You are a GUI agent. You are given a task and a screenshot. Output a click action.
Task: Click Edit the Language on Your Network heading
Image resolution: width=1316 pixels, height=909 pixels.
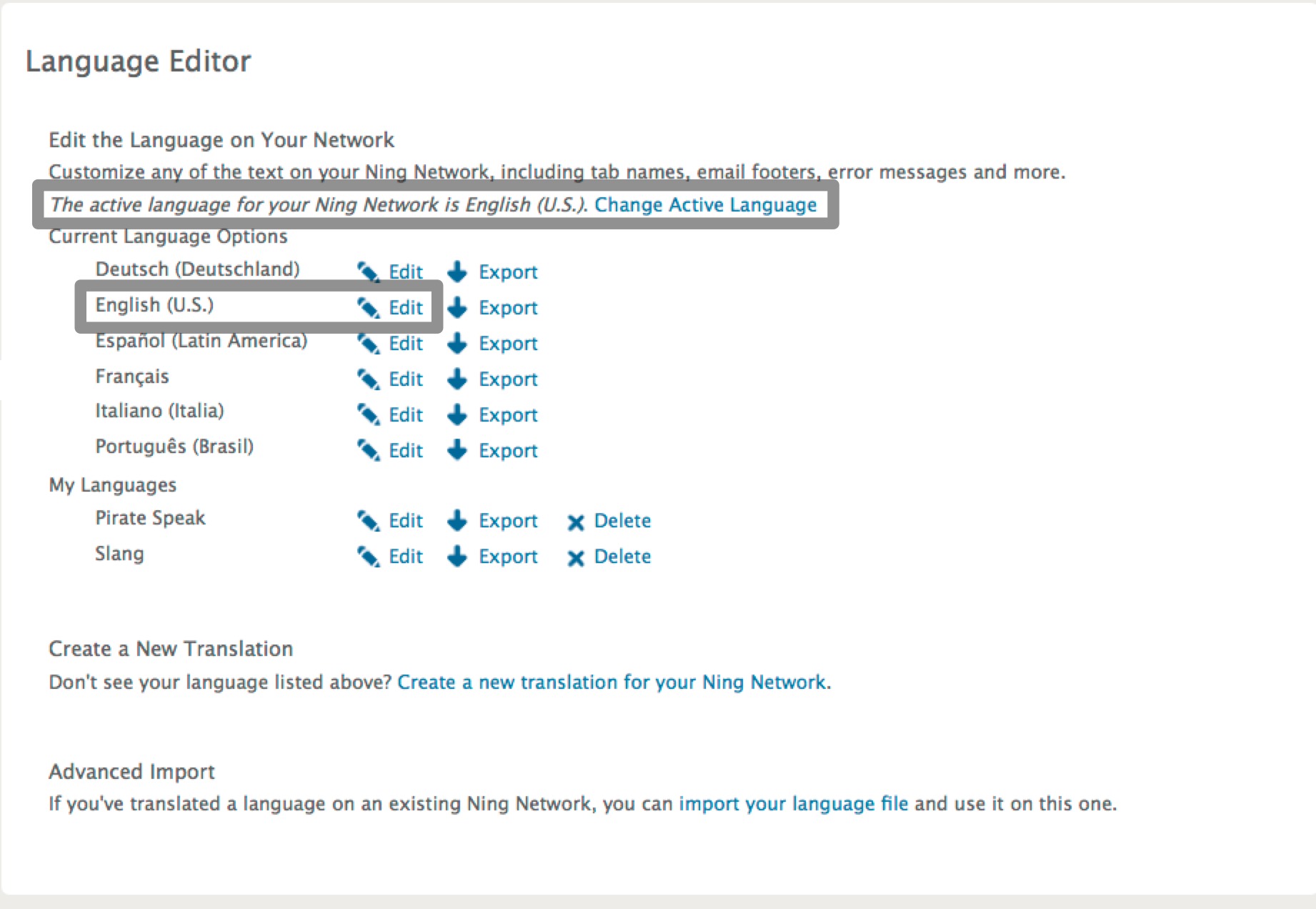pyautogui.click(x=221, y=140)
